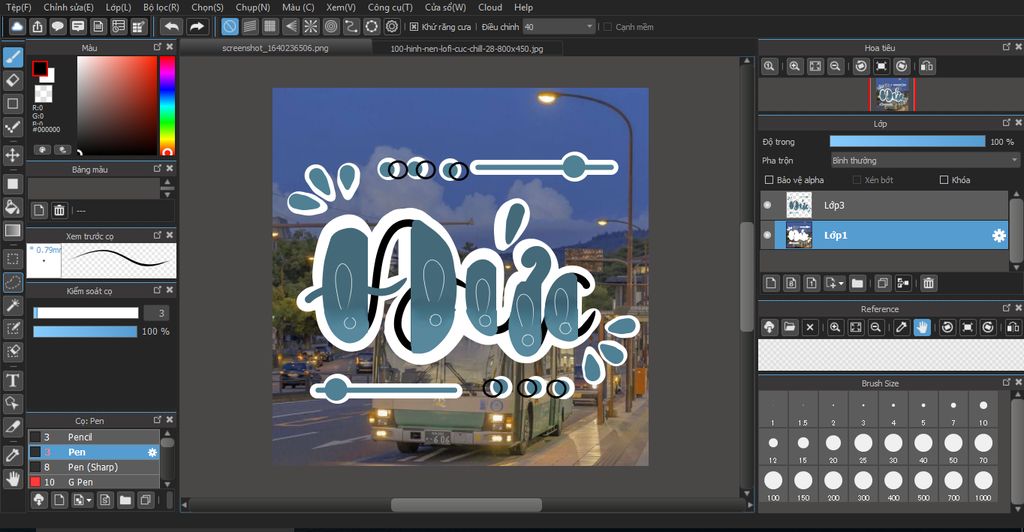The height and width of the screenshot is (532, 1024).
Task: Choose brush size 1000 preset
Action: pyautogui.click(x=983, y=484)
